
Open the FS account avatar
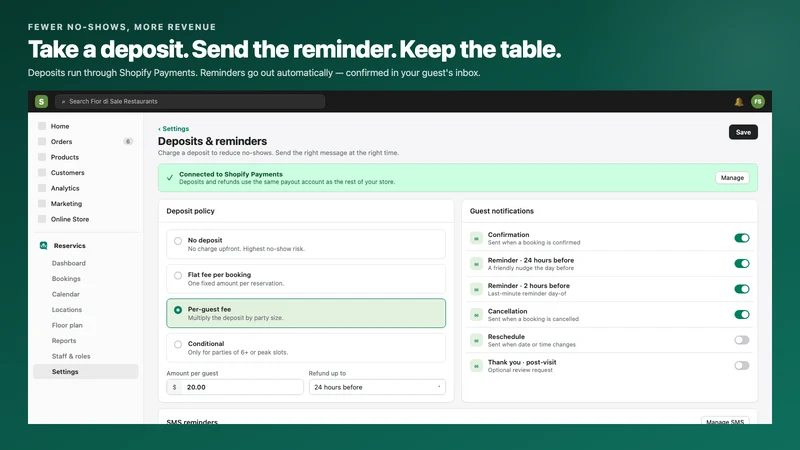pyautogui.click(x=758, y=102)
